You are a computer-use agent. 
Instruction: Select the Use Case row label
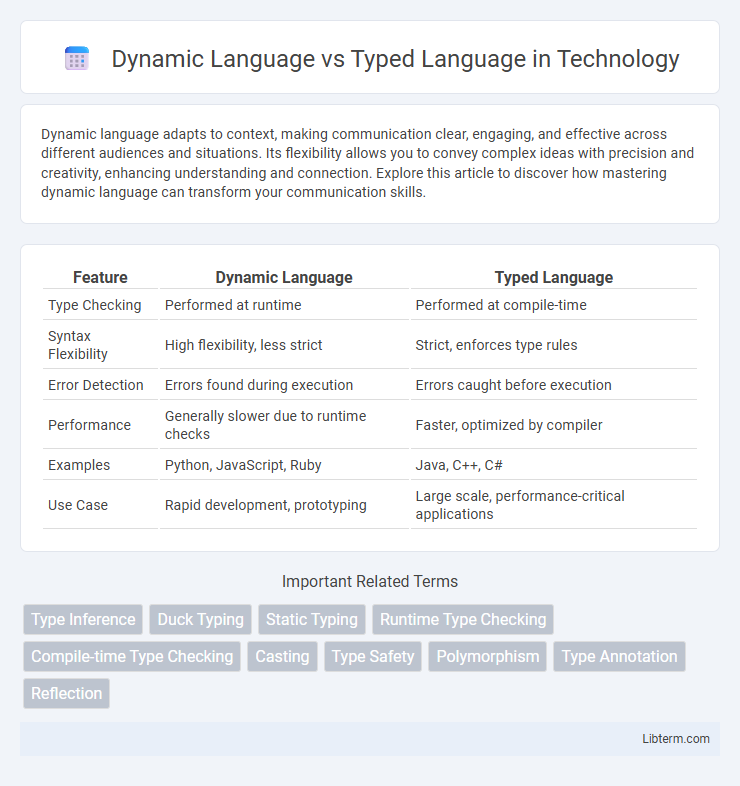[78, 505]
